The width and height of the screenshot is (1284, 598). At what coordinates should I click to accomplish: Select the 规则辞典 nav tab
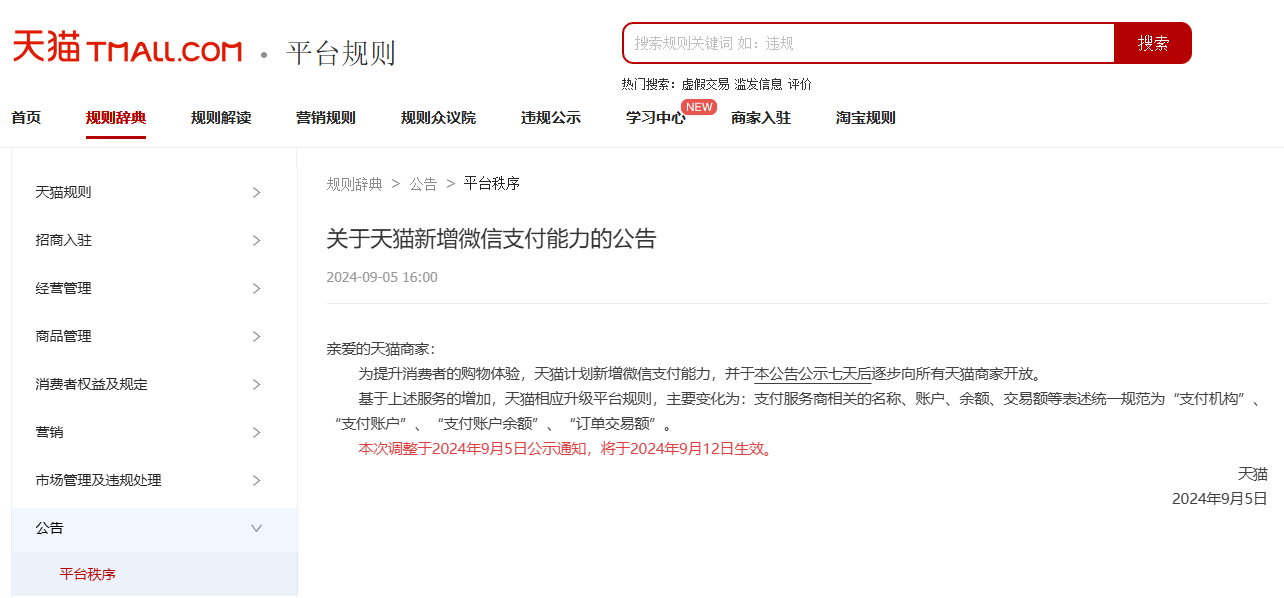[116, 118]
